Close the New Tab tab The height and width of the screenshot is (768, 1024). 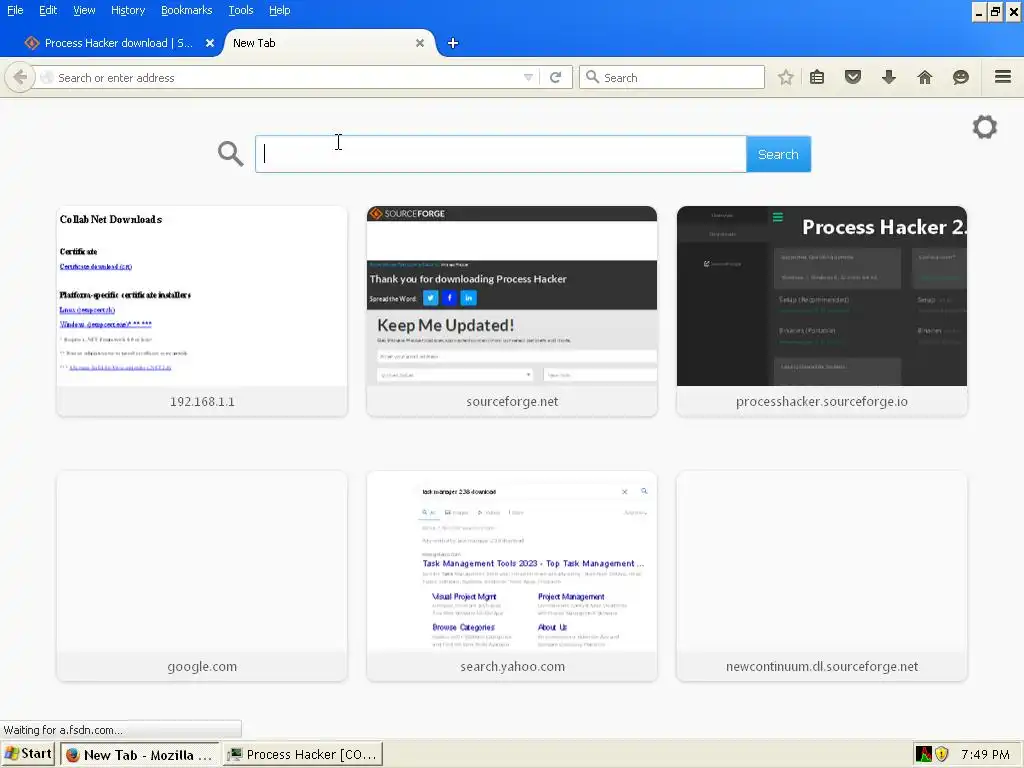420,43
